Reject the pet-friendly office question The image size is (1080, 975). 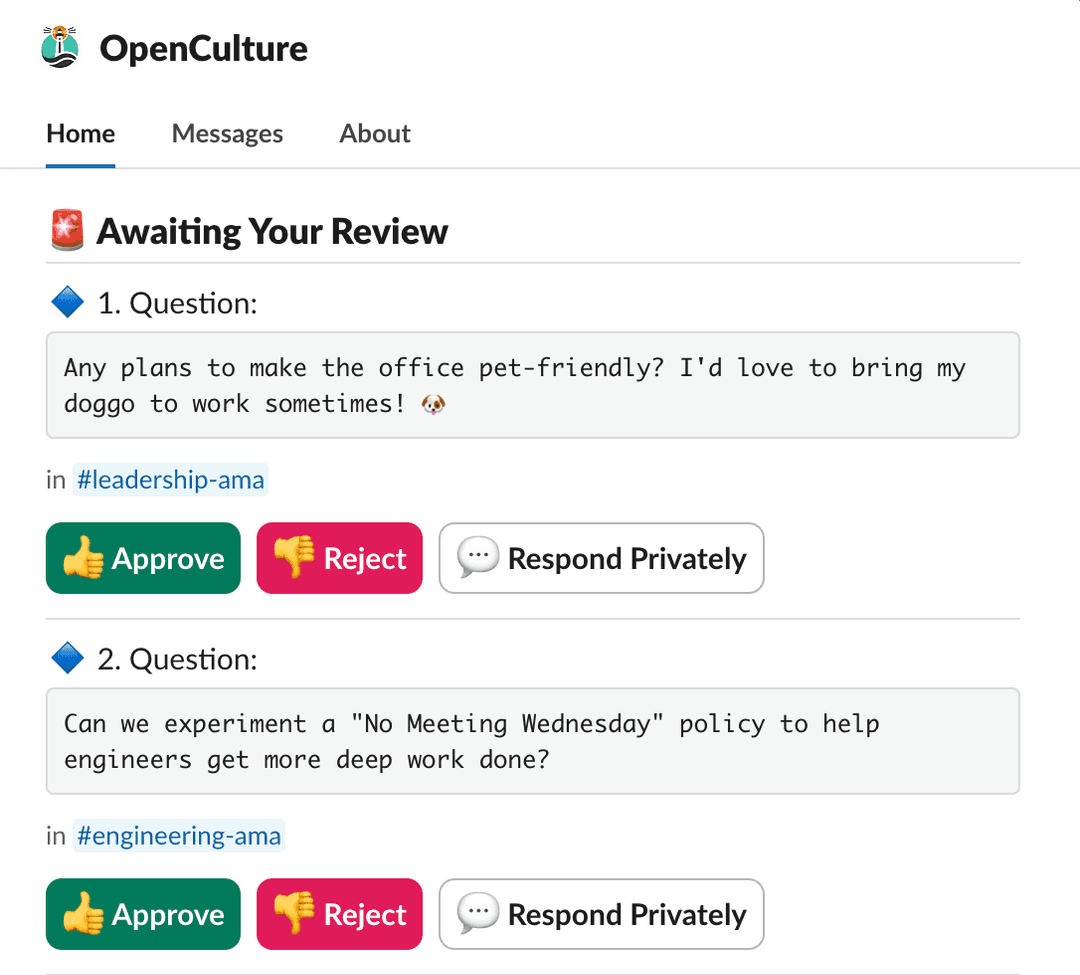click(339, 558)
